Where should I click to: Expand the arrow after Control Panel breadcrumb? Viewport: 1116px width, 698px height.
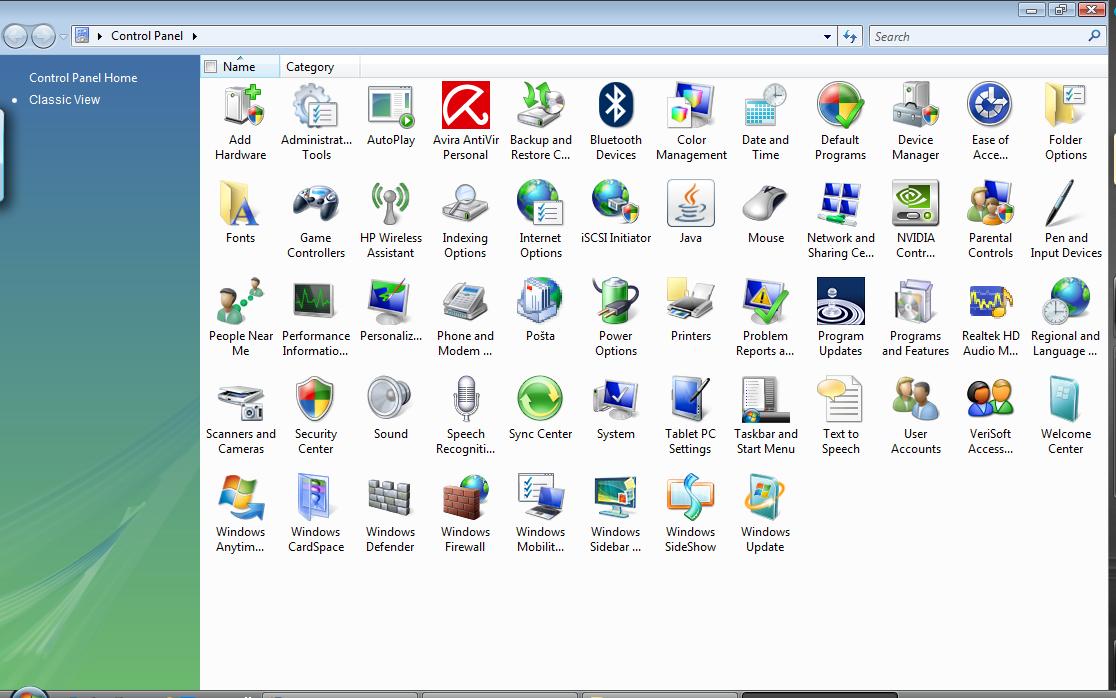(x=194, y=36)
